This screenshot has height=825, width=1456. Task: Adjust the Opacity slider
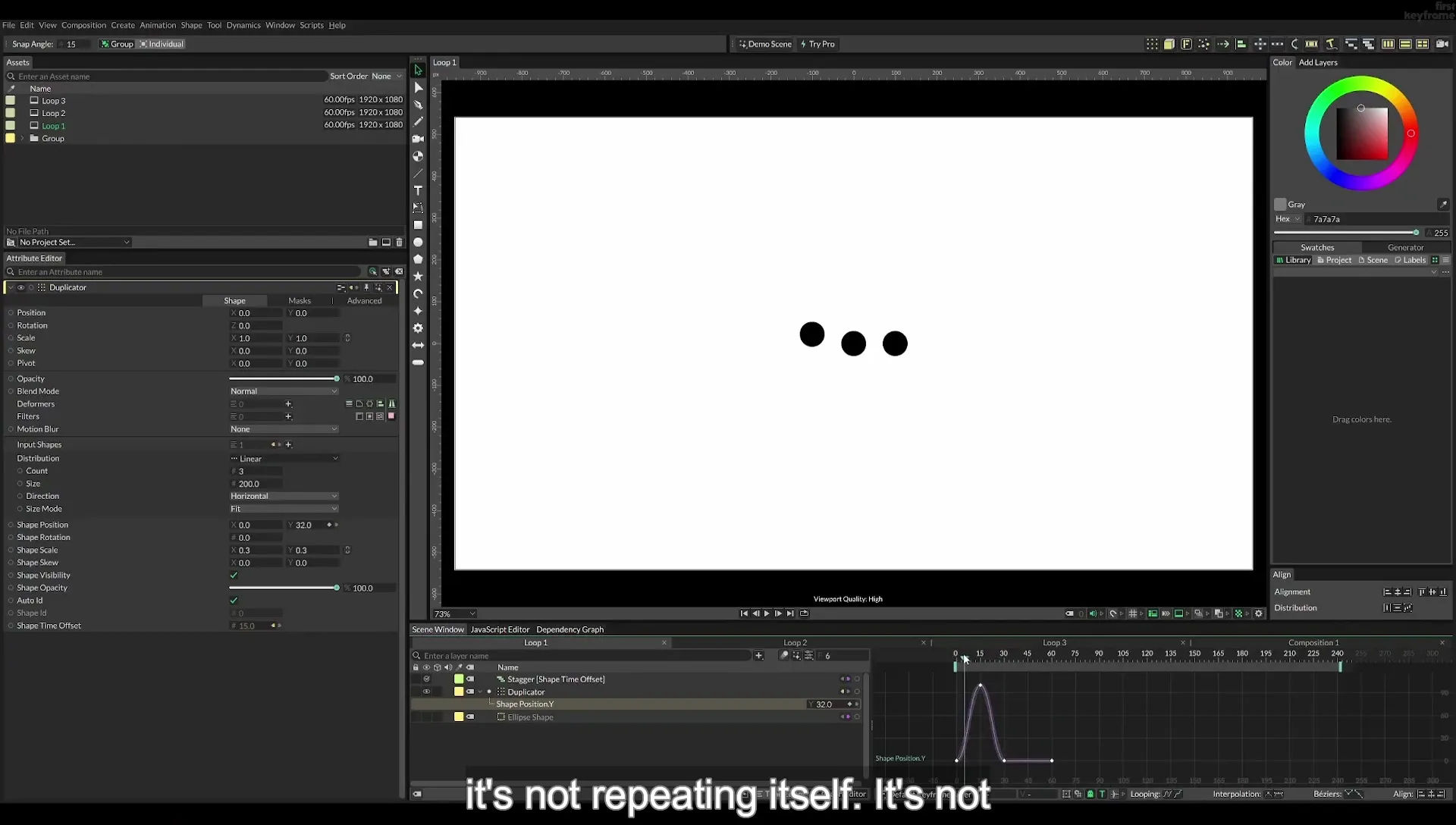(284, 379)
